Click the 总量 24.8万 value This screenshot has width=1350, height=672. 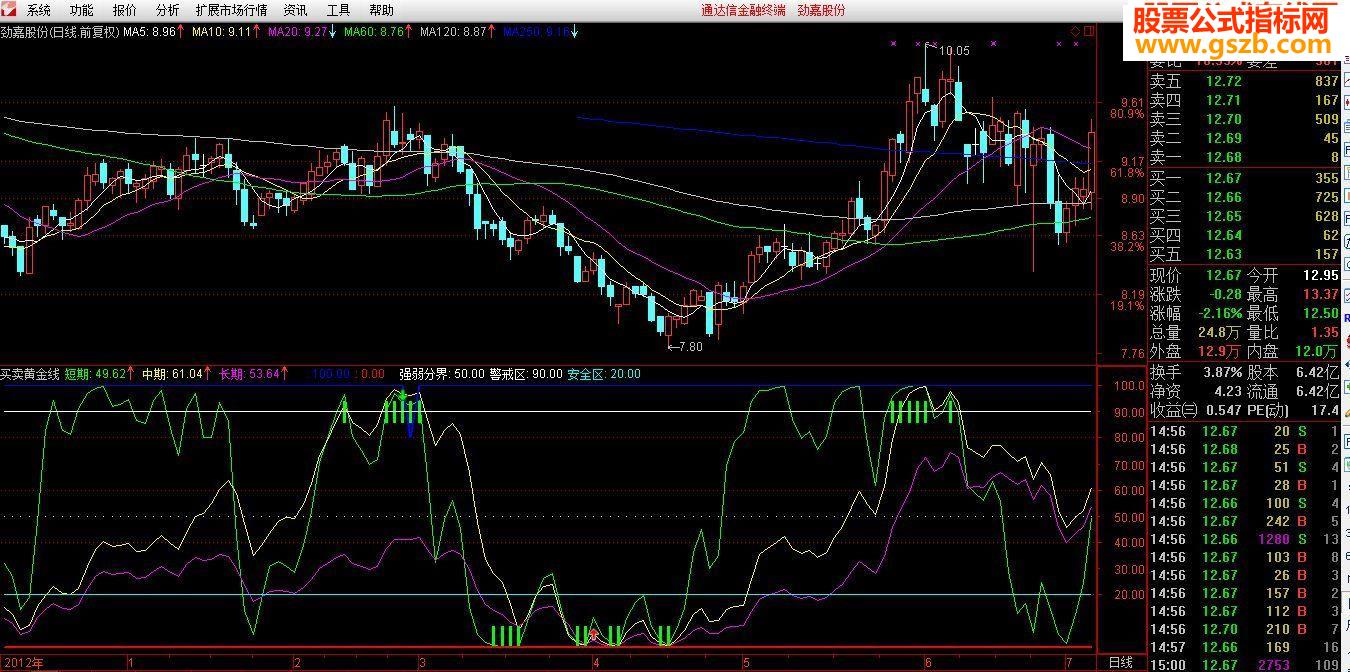(1220, 332)
